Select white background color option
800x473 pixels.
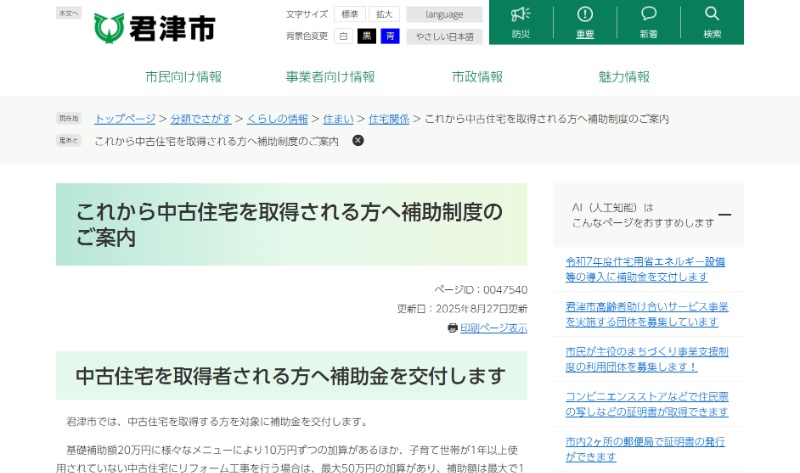coord(343,36)
